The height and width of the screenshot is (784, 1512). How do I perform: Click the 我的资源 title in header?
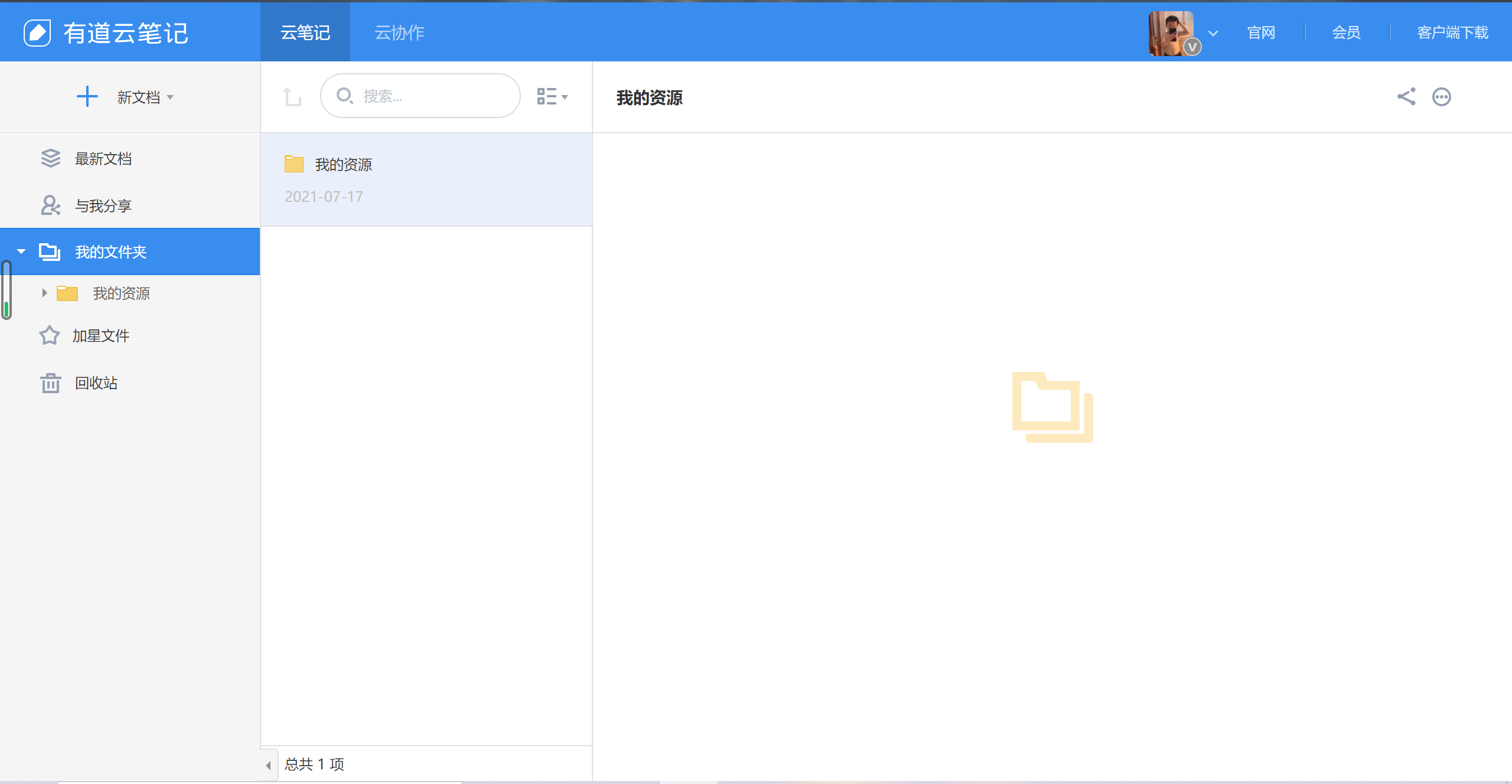click(649, 97)
